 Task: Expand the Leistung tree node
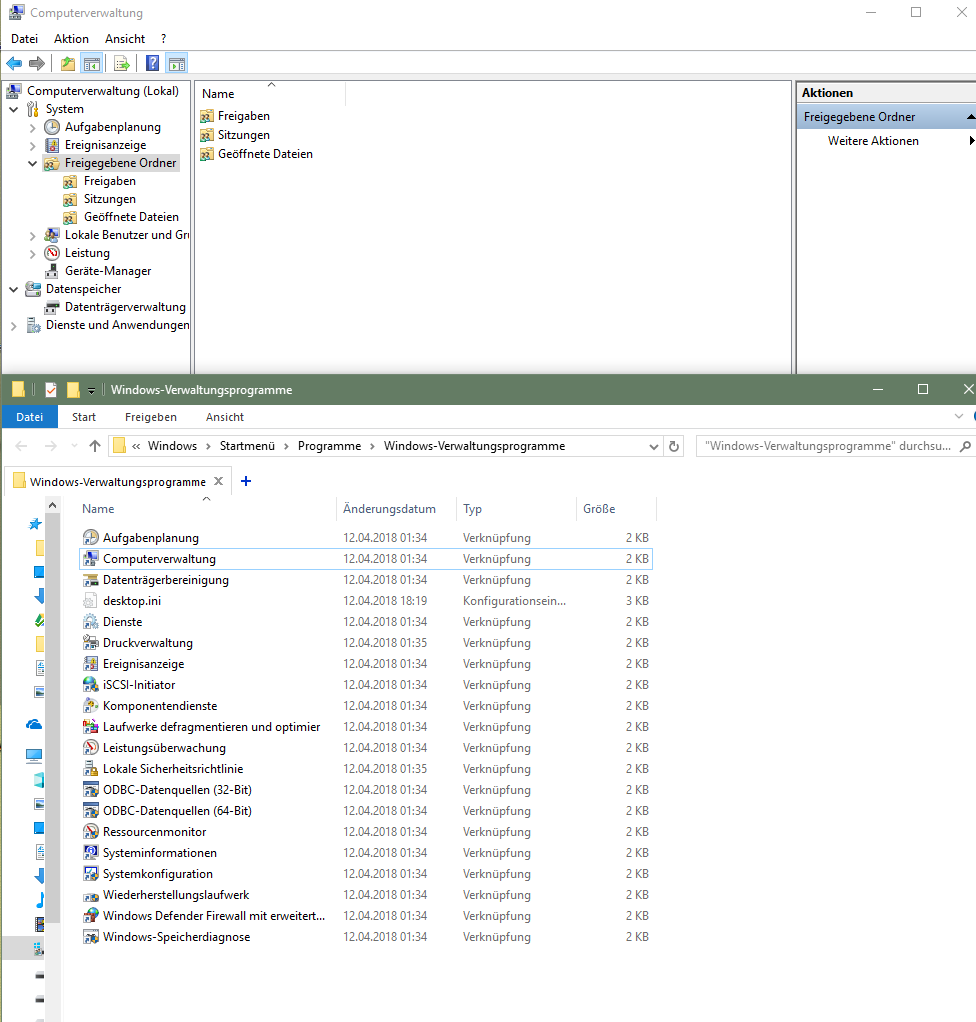(33, 254)
